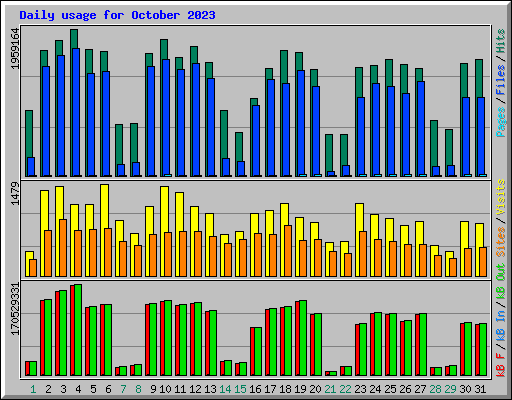This screenshot has width=512, height=400.
Task: Click day 31 on the date axis
Action: coord(480,389)
